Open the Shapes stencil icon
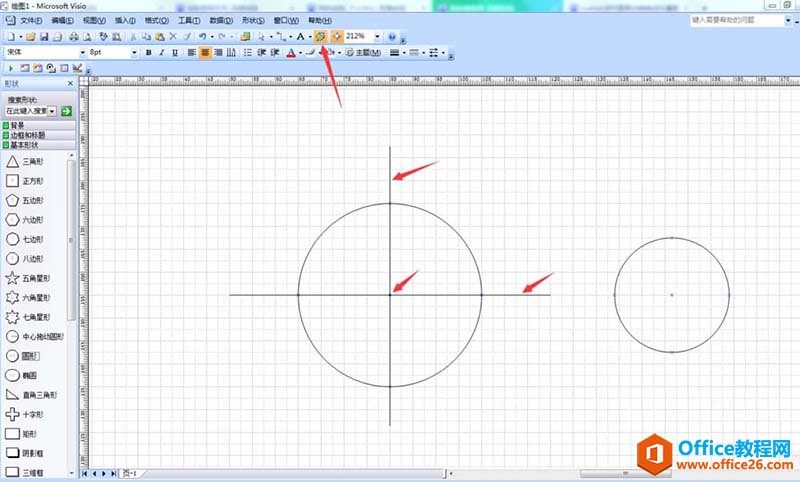Image resolution: width=800 pixels, height=482 pixels. click(245, 37)
